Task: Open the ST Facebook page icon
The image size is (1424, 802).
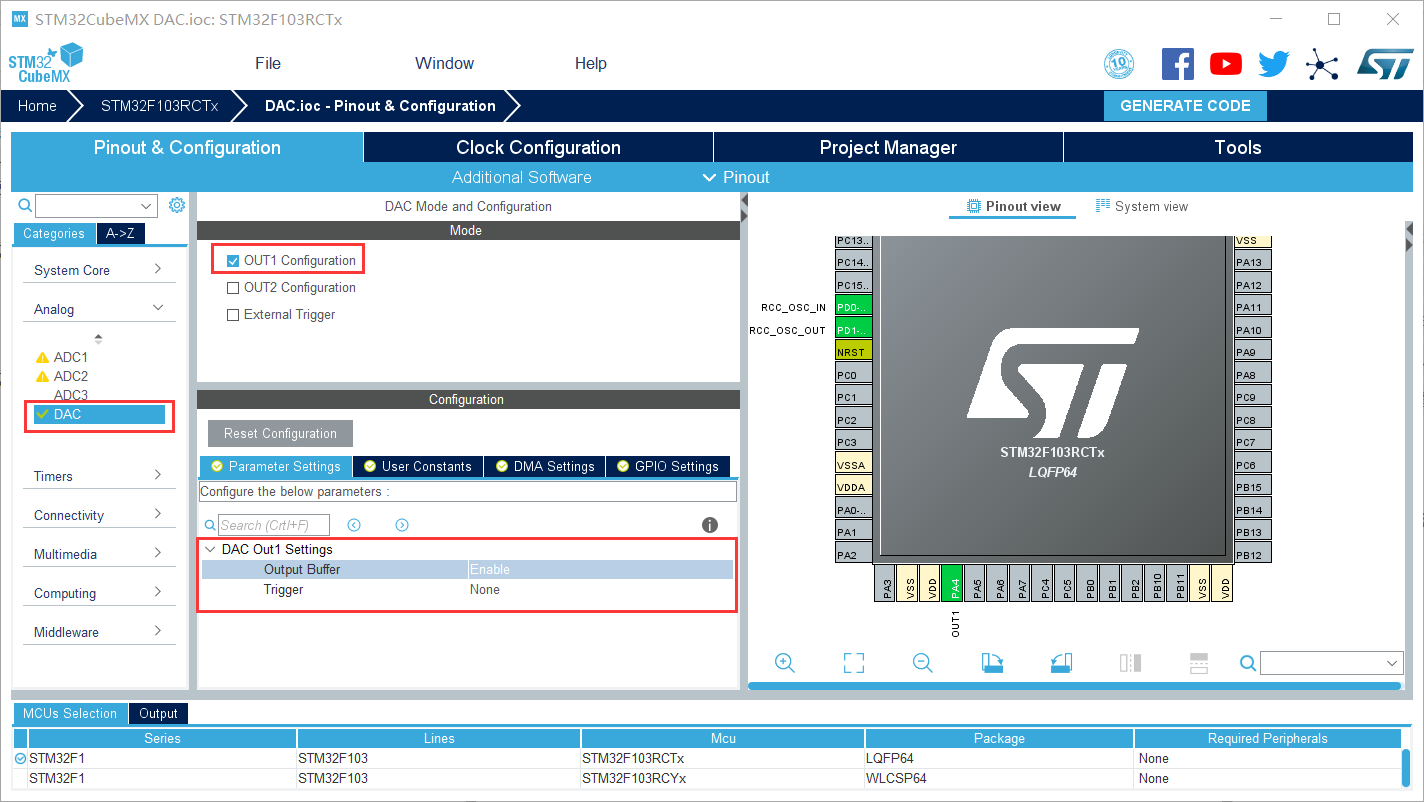Action: (1178, 64)
